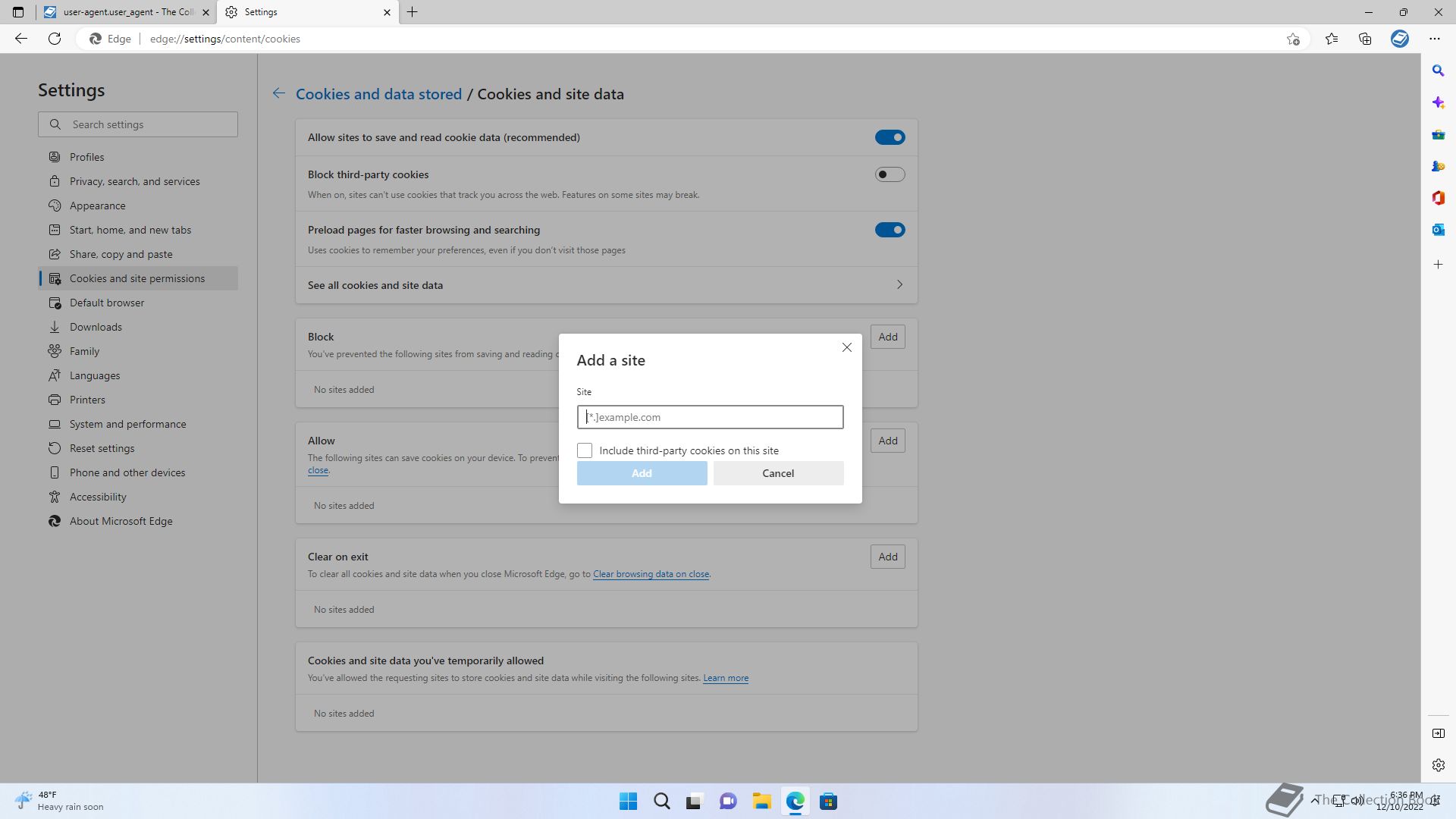1456x819 pixels.
Task: Click the browser back arrow
Action: (21, 39)
